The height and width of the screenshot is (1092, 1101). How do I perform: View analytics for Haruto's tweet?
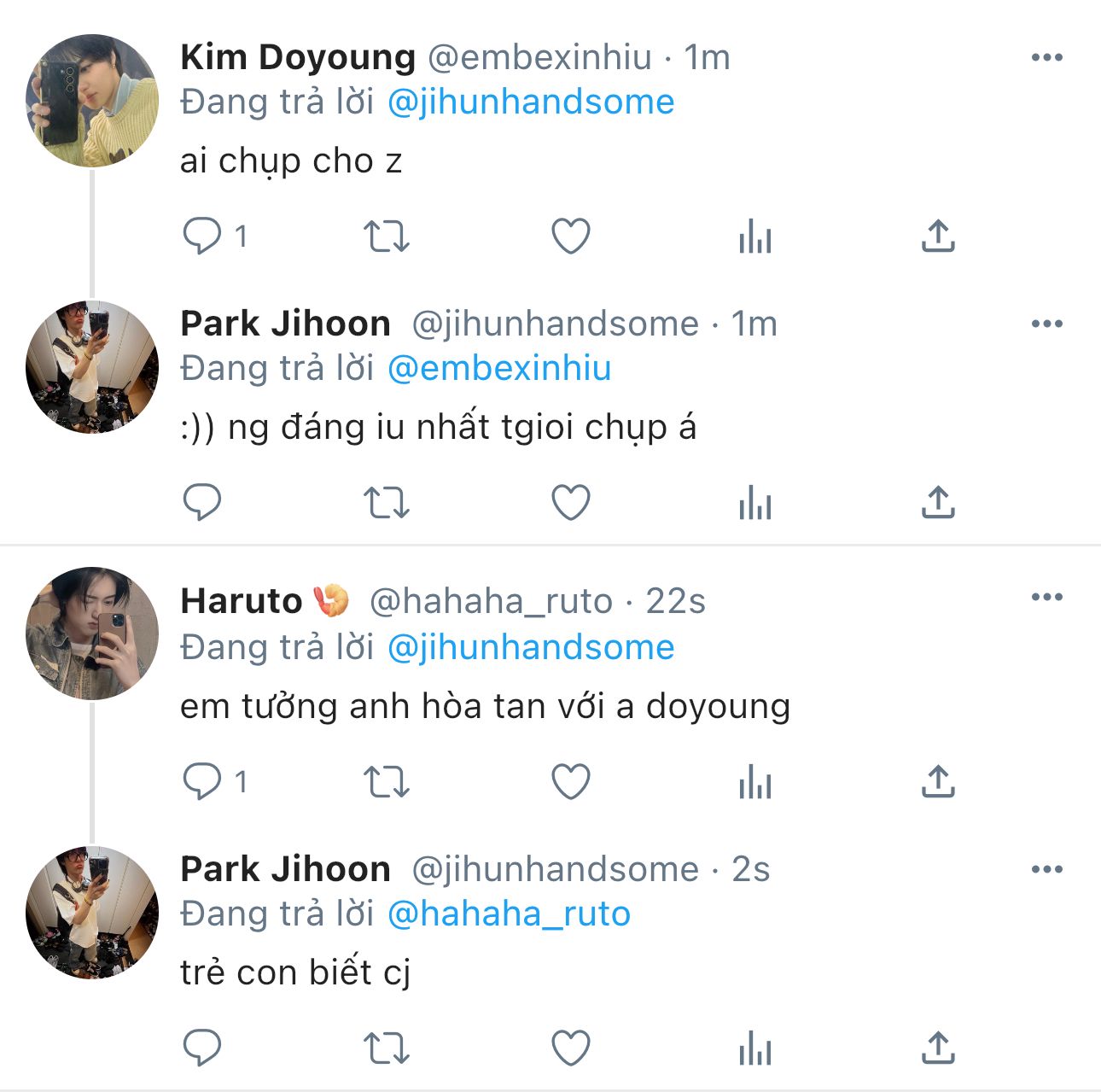[755, 781]
